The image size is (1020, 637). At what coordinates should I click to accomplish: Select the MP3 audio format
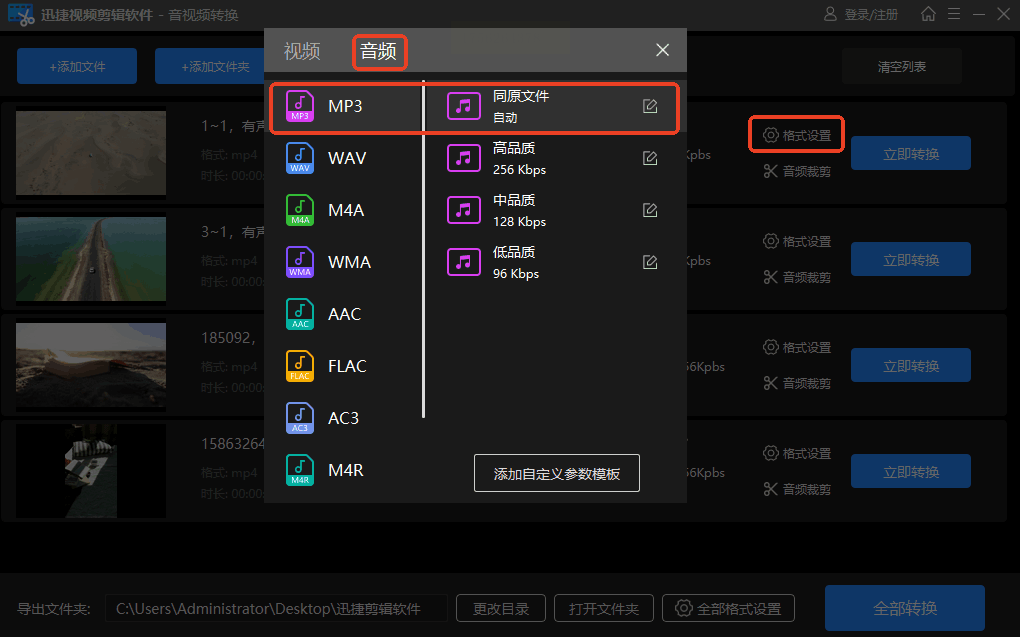[x=345, y=106]
